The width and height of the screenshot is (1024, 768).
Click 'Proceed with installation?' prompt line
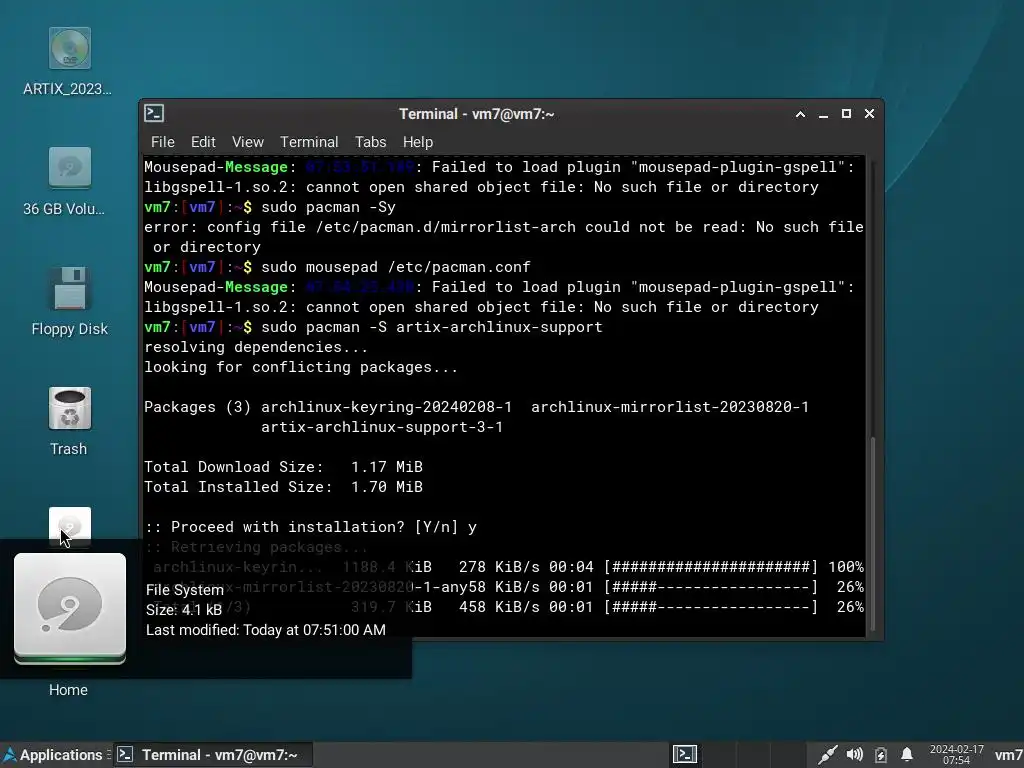[310, 527]
